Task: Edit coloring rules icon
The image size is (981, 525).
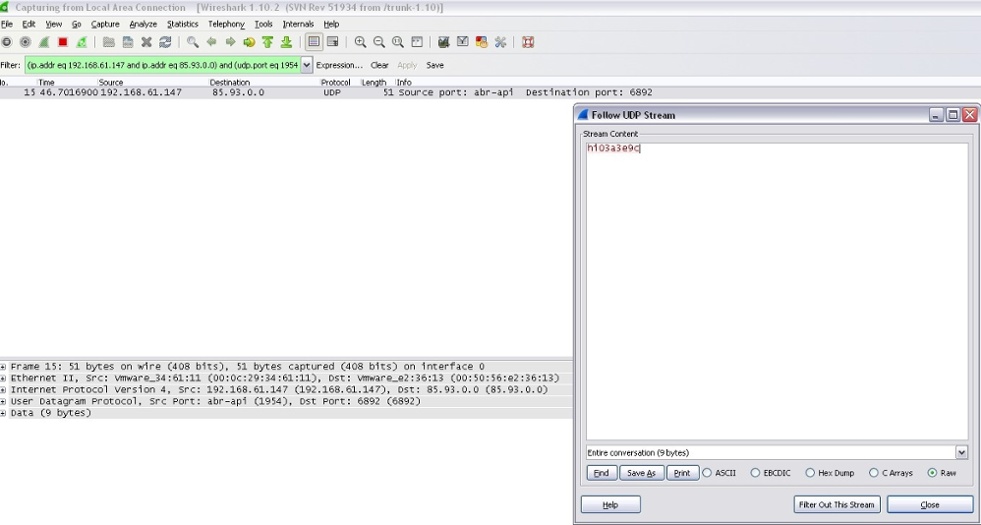Action: [482, 42]
